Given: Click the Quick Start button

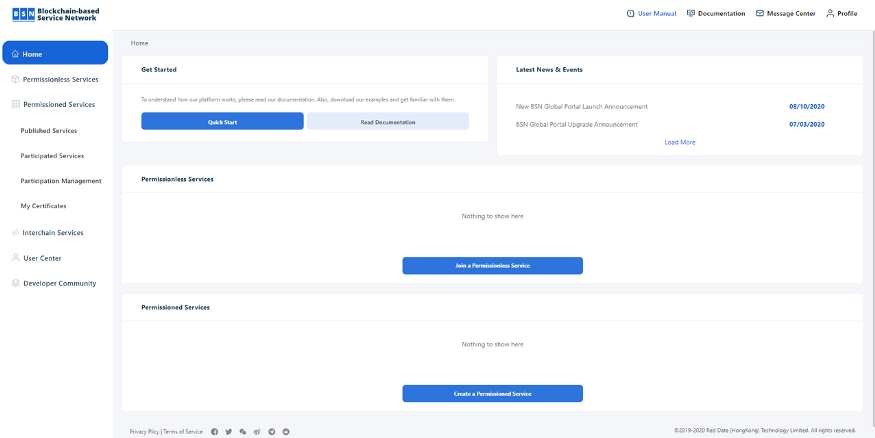Looking at the screenshot, I should [x=222, y=122].
